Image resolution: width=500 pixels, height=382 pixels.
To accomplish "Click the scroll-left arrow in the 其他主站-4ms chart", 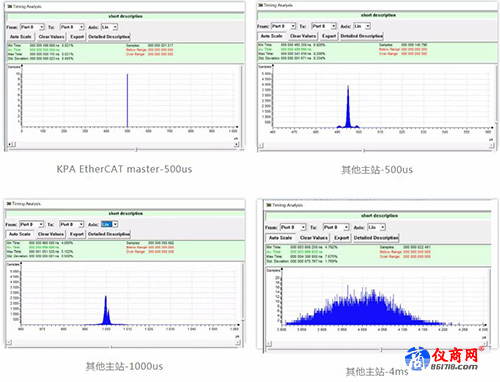I will point(269,344).
